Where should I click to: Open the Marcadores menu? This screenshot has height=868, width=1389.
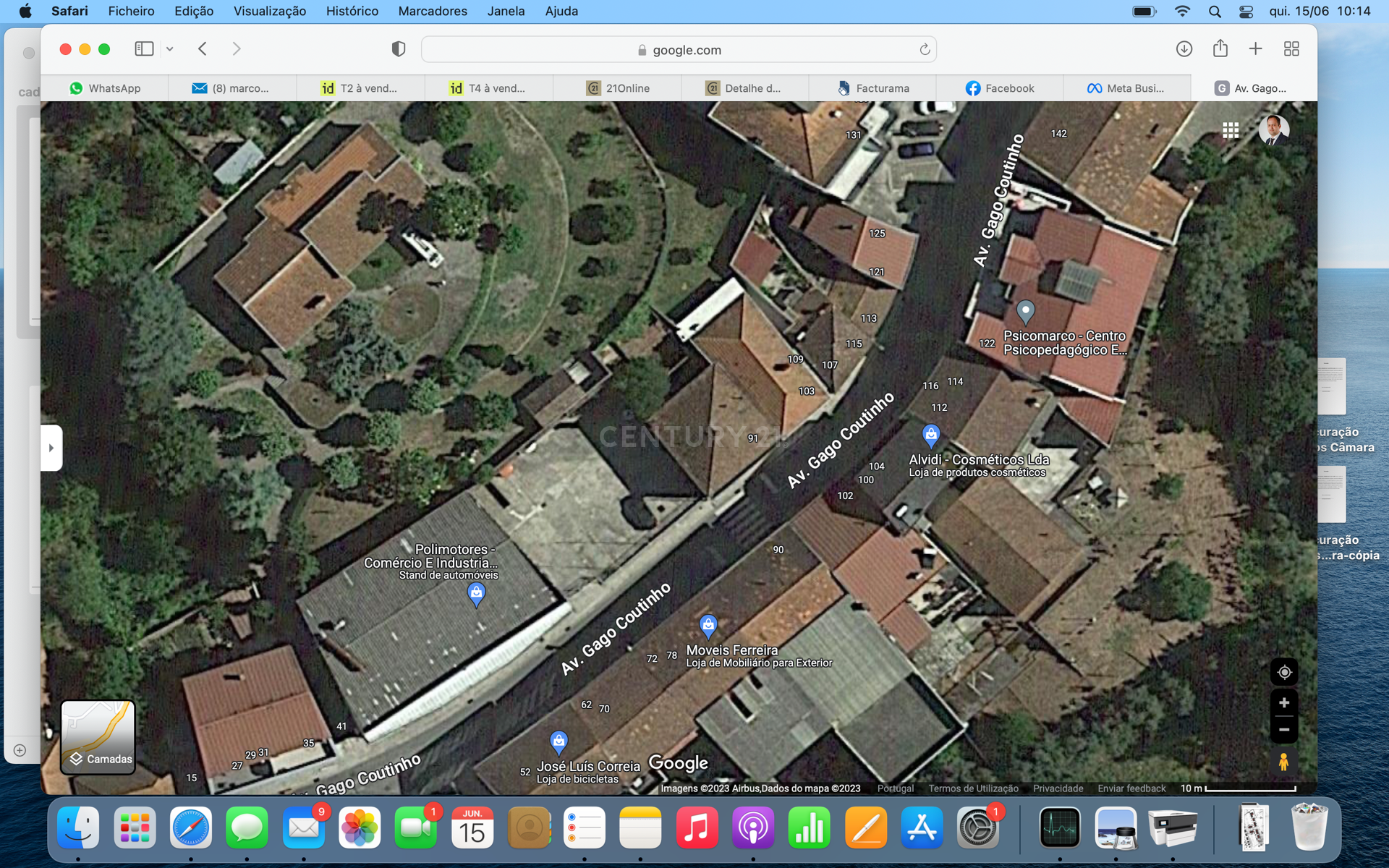(x=433, y=11)
